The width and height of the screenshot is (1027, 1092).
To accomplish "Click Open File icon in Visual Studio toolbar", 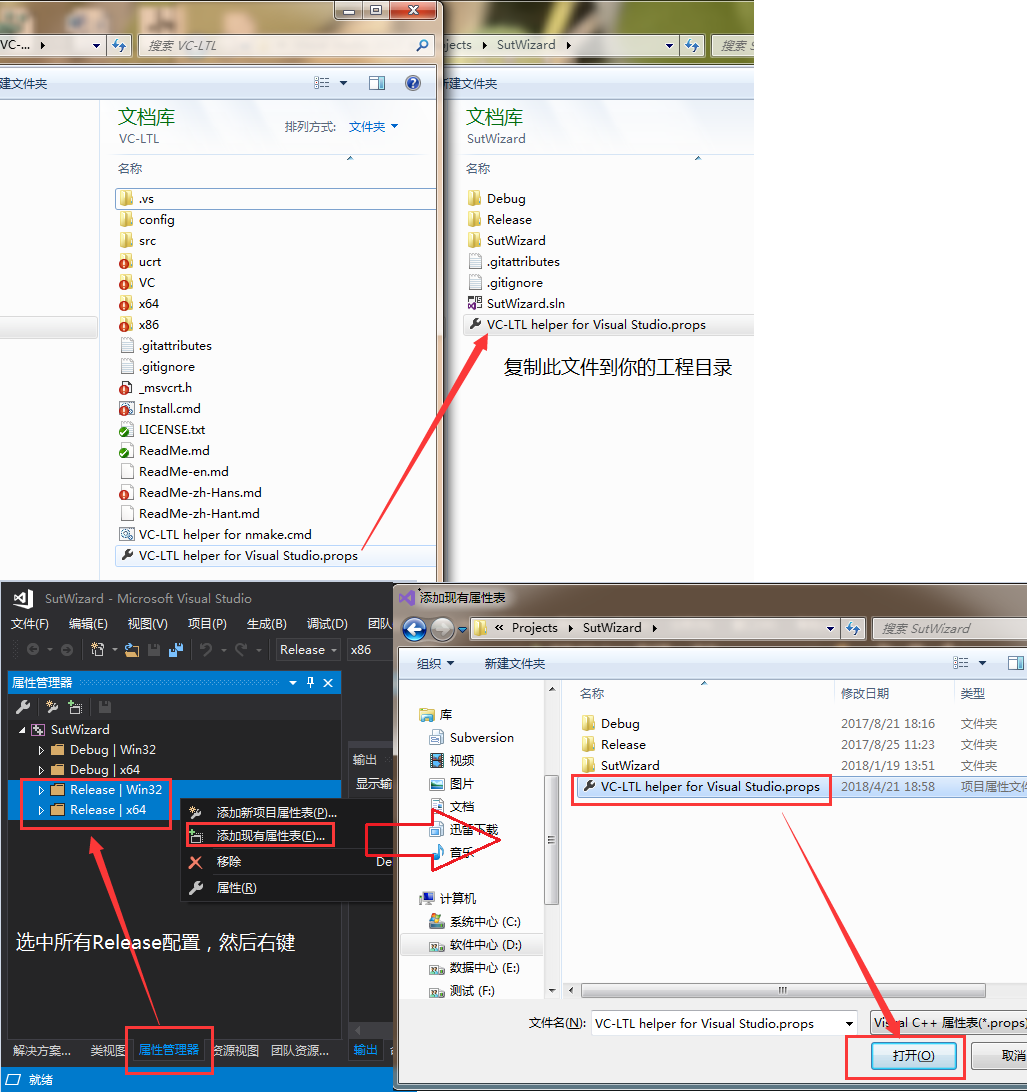I will [x=132, y=650].
